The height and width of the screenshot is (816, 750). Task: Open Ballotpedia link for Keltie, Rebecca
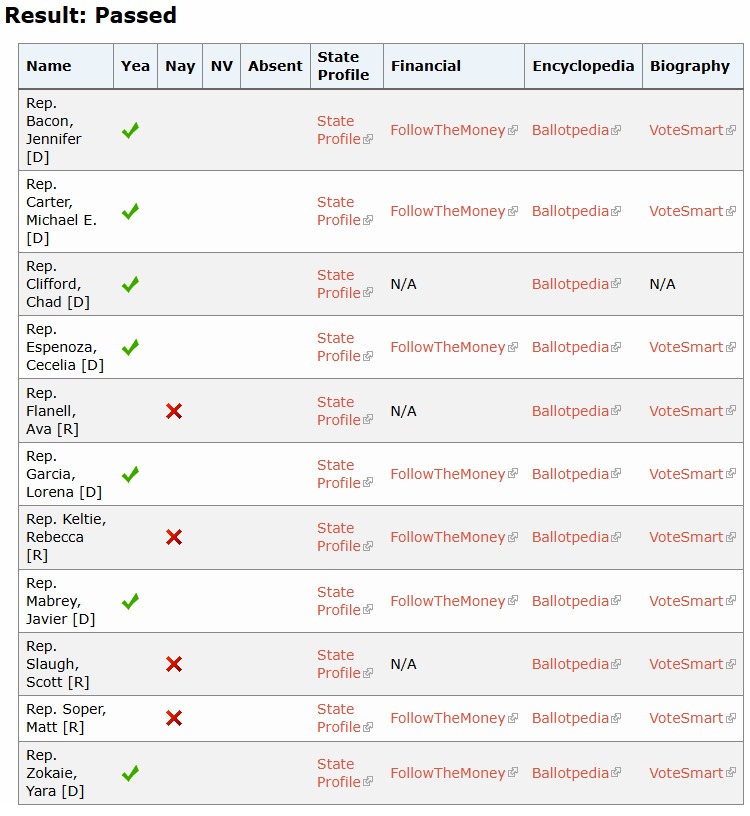[x=576, y=537]
